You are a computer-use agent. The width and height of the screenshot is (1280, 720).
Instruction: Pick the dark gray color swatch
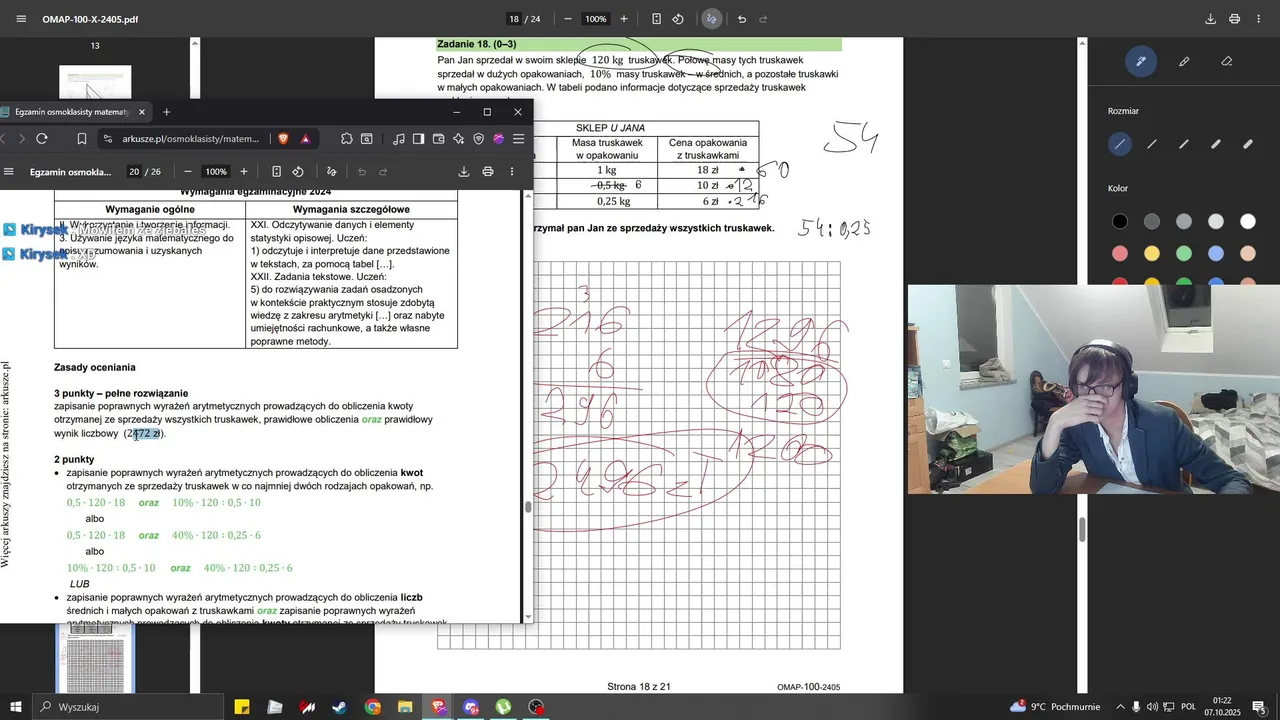point(1152,221)
